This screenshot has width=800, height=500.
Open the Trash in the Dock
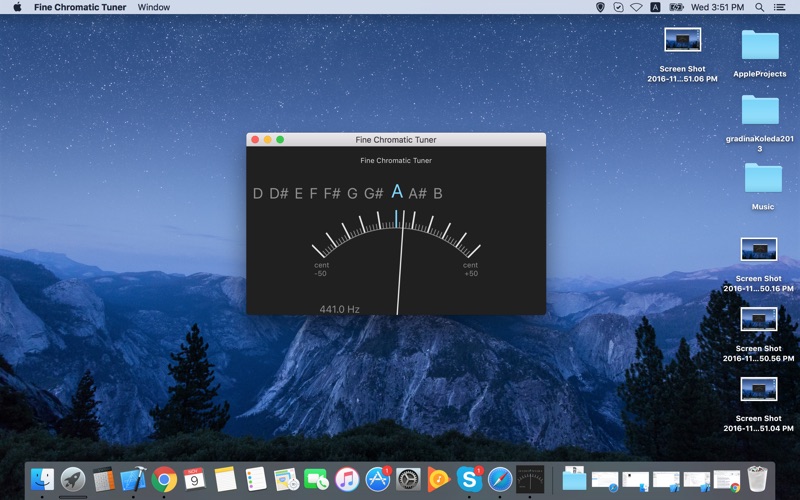click(757, 479)
